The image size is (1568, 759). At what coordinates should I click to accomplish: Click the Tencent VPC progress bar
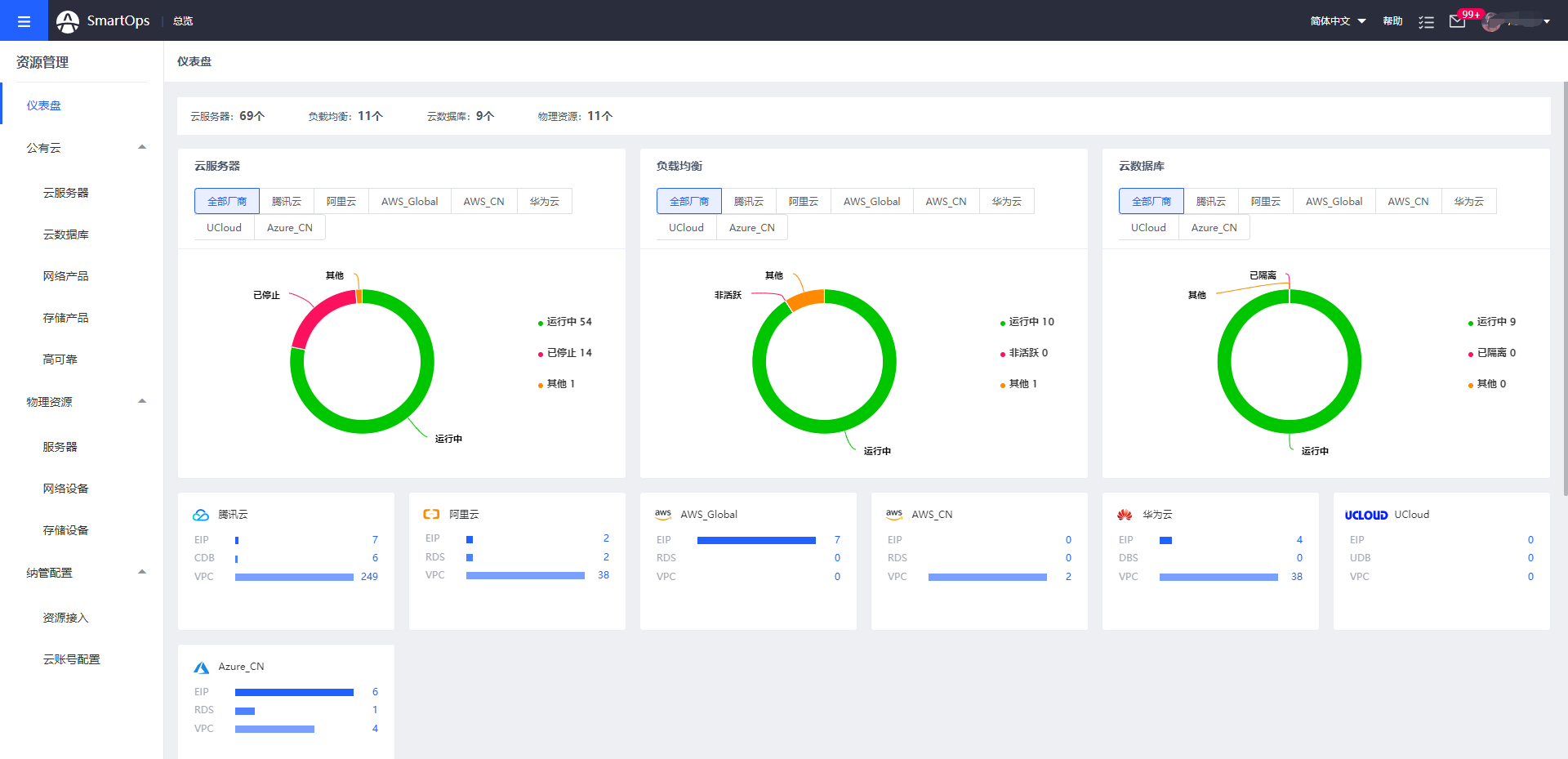click(294, 577)
